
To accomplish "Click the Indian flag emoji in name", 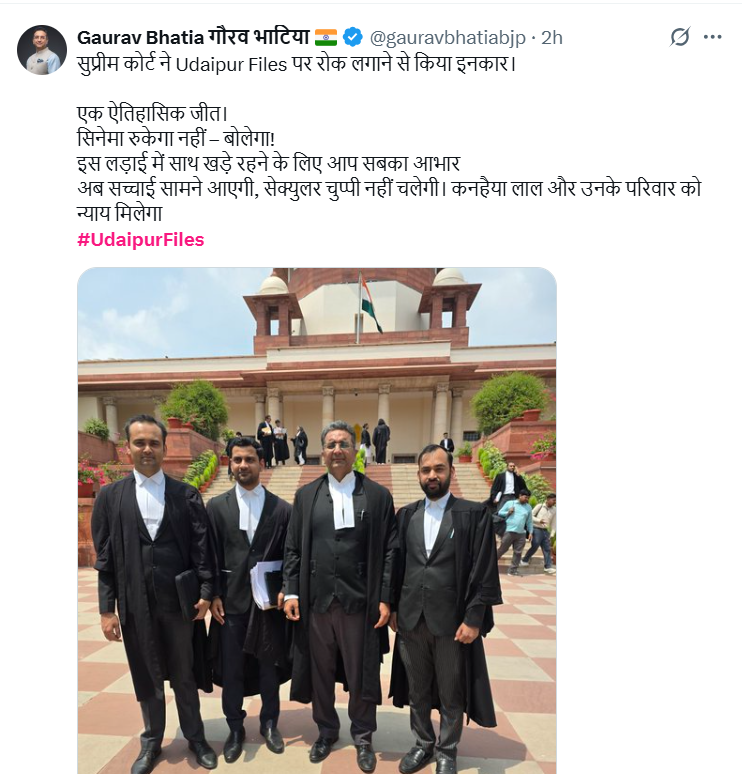I will point(326,38).
